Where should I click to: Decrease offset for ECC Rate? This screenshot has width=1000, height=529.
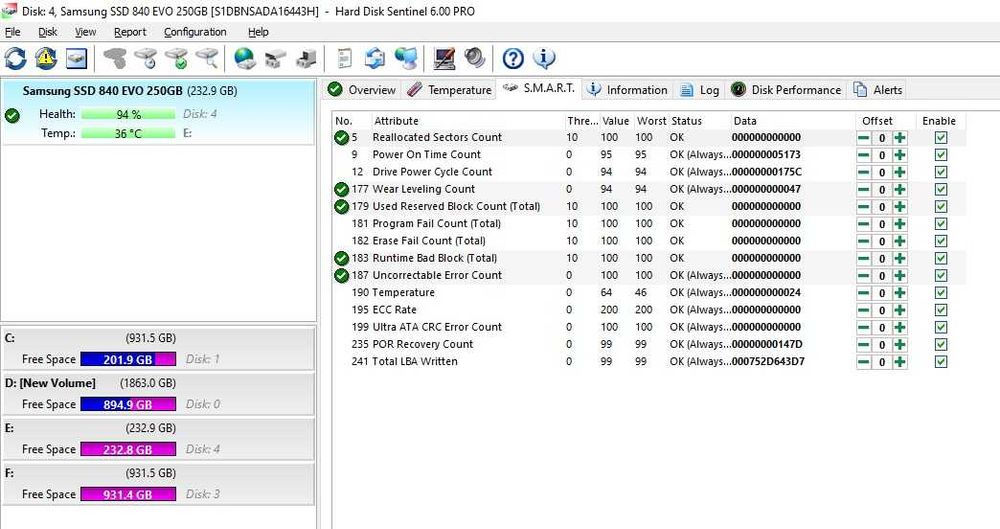coord(864,310)
